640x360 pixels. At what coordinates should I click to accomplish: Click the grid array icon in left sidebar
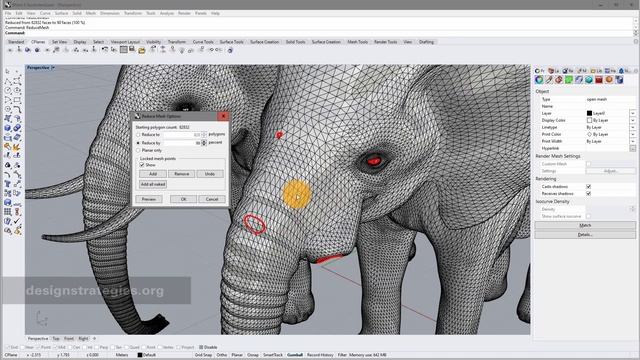(x=8, y=212)
